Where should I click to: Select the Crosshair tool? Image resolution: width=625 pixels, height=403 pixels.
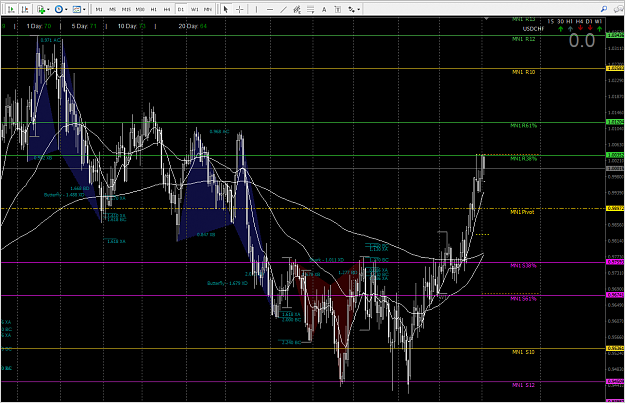[x=240, y=9]
